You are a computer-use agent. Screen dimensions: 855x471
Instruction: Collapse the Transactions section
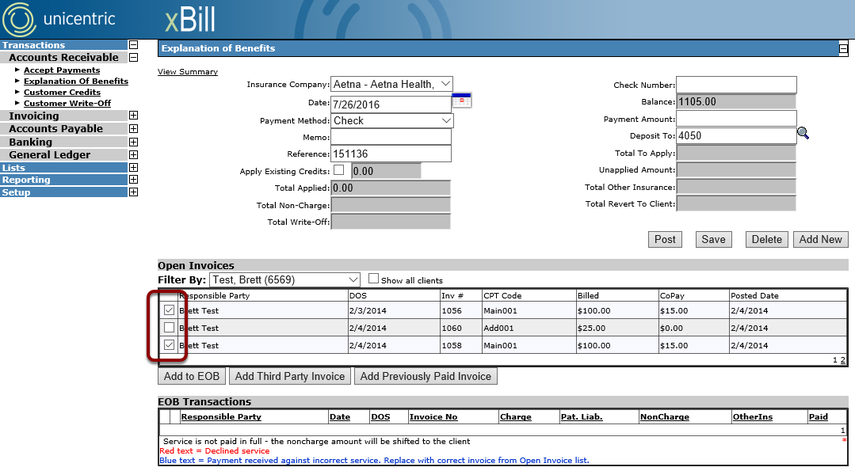point(133,45)
